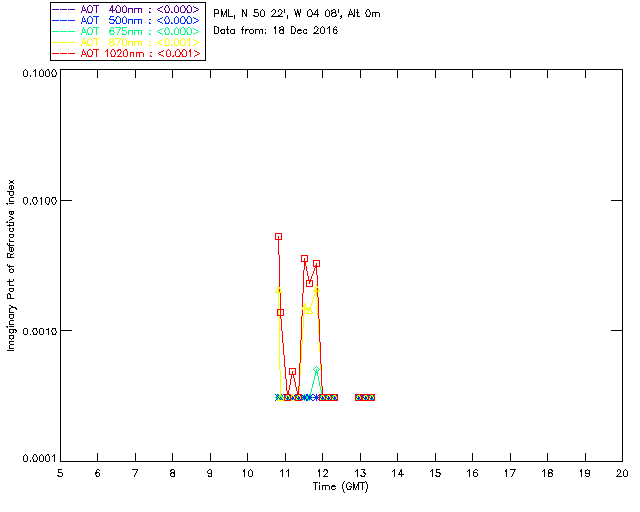Click the green diamond peak data point
Viewport: 640px width, 512px height.
coord(316,370)
